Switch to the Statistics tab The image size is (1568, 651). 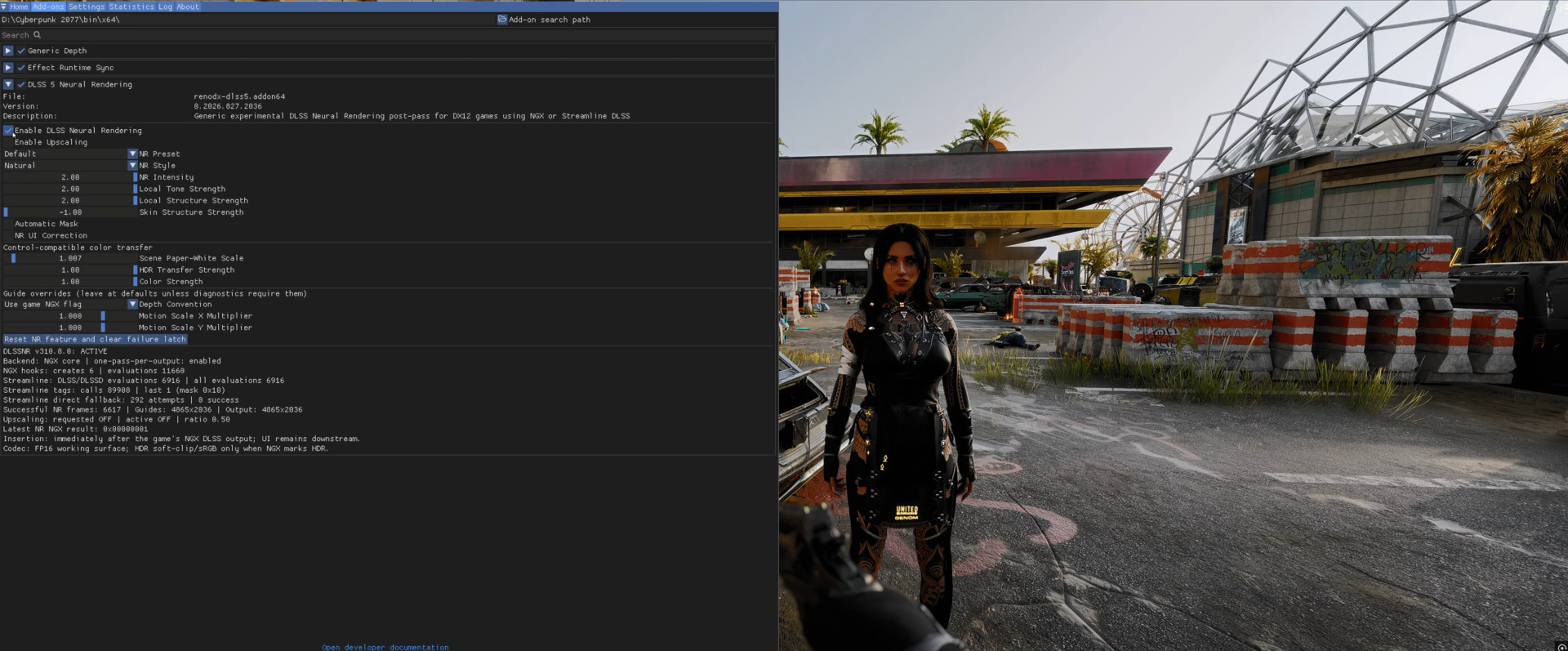click(x=131, y=7)
